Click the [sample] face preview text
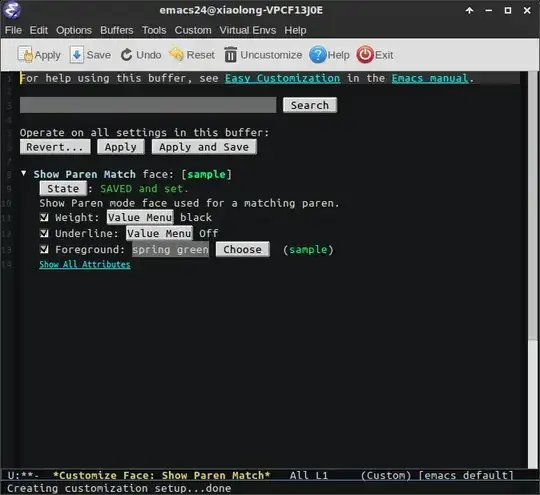540x495 pixels. pos(206,174)
